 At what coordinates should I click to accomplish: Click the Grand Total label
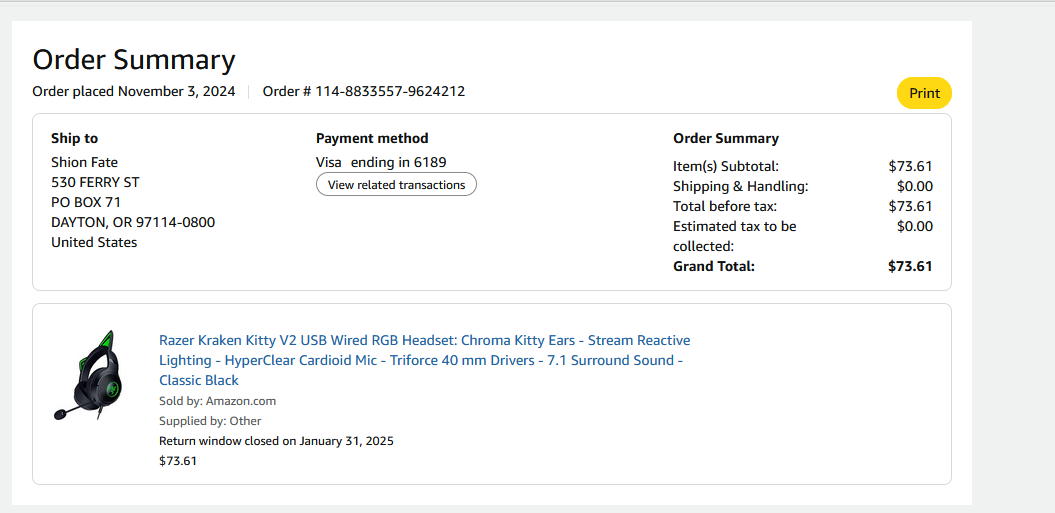click(x=714, y=266)
